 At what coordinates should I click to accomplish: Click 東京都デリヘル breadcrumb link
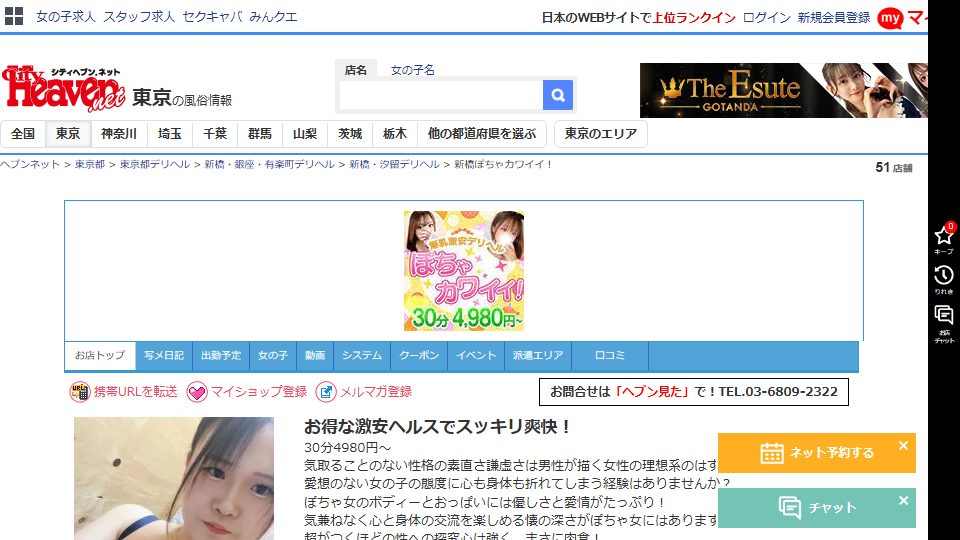pyautogui.click(x=155, y=164)
